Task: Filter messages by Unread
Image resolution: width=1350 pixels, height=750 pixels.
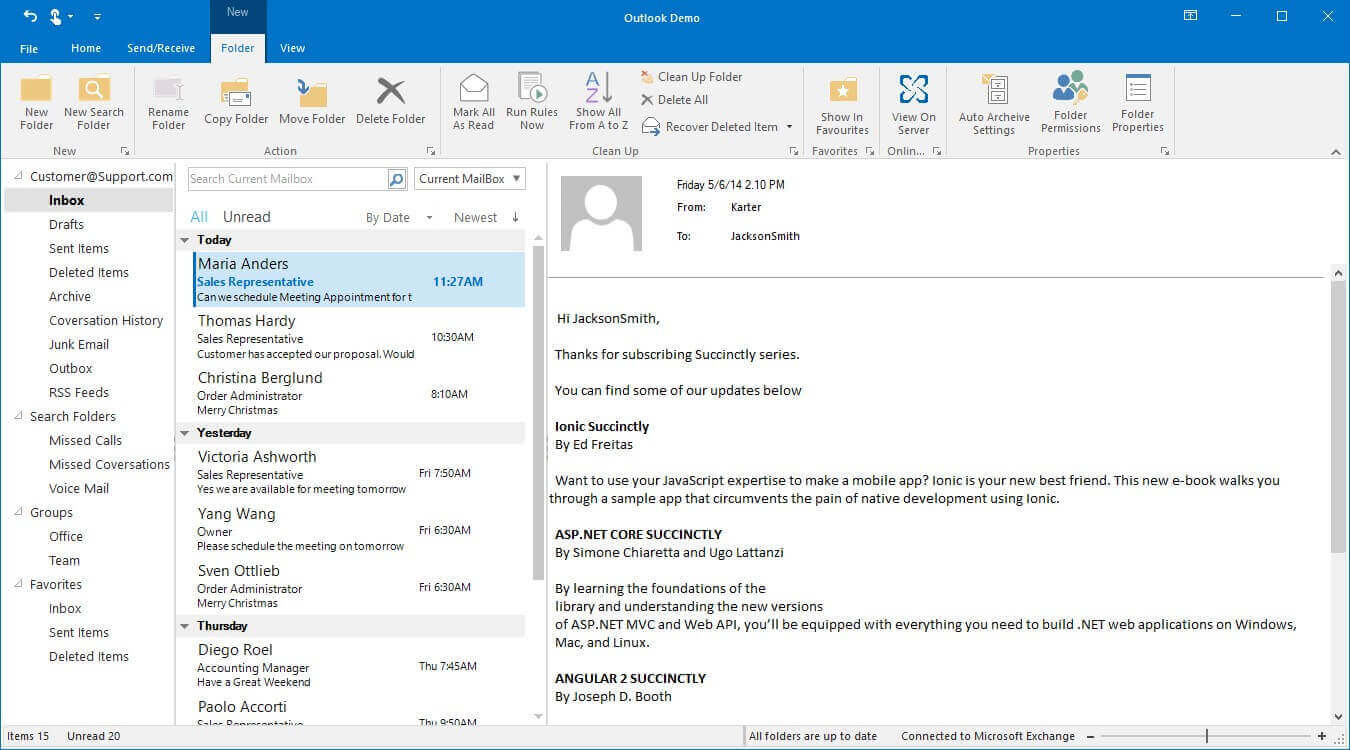Action: tap(247, 217)
